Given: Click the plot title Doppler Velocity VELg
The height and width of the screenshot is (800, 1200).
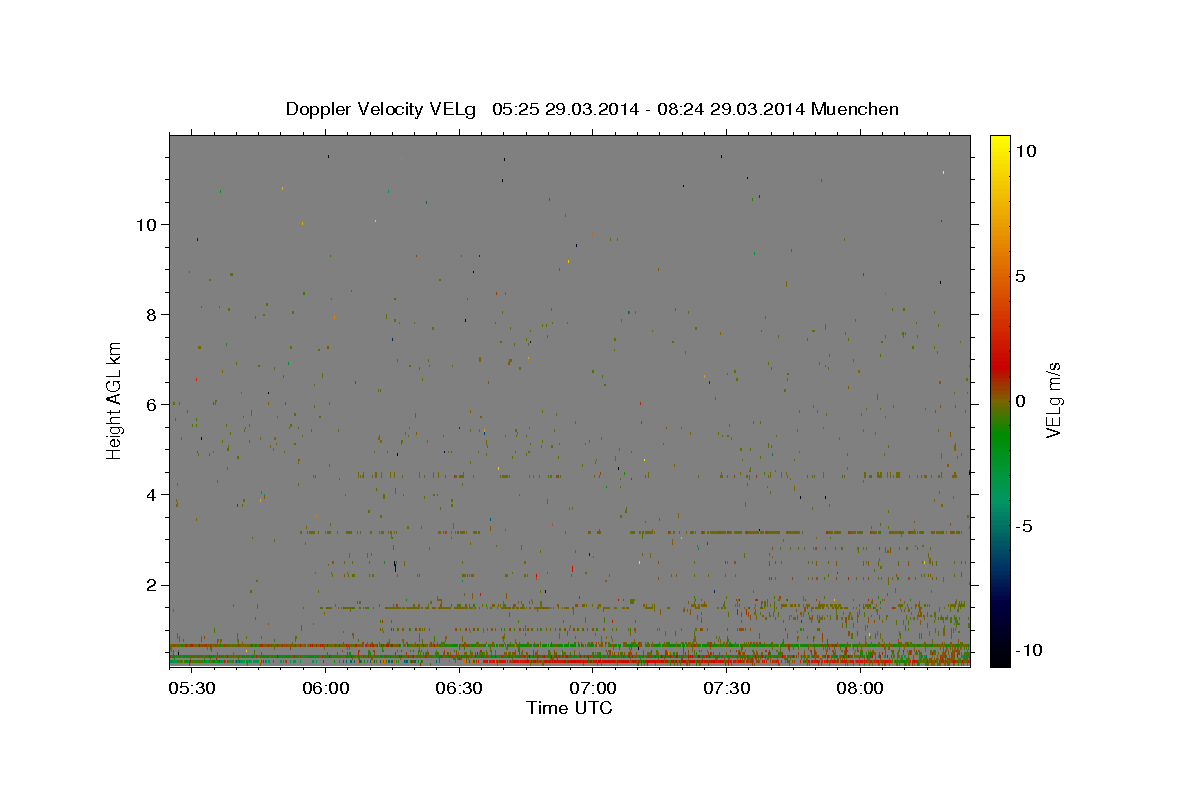Looking at the screenshot, I should point(592,109).
